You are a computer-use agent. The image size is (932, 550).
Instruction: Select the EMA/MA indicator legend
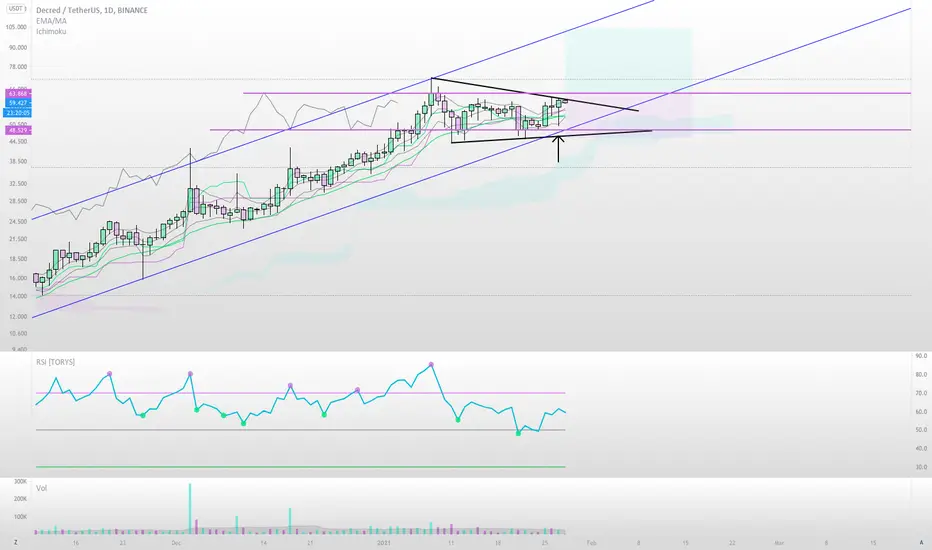[51, 21]
